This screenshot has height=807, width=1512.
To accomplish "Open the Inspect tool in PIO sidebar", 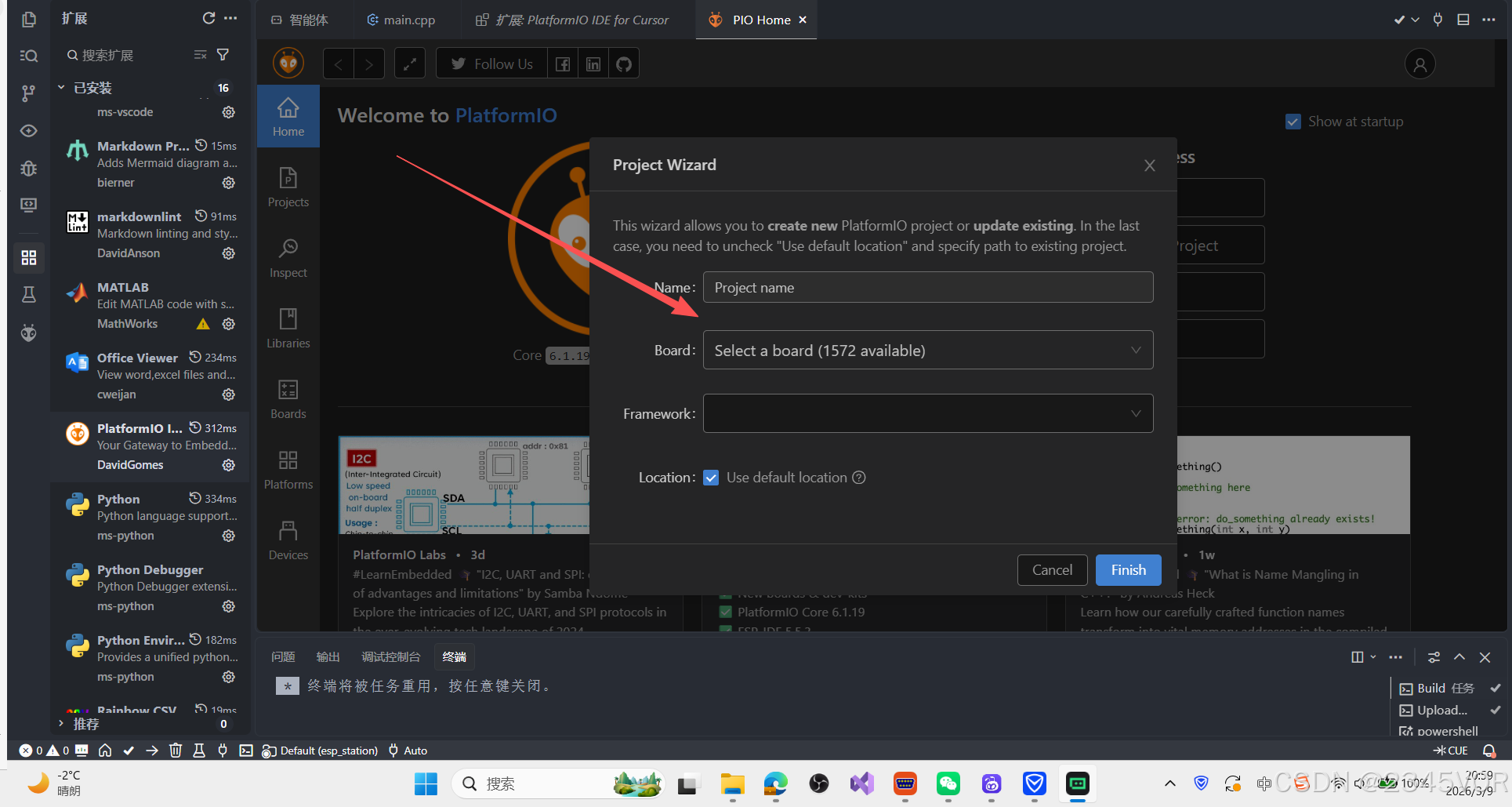I will point(288,257).
